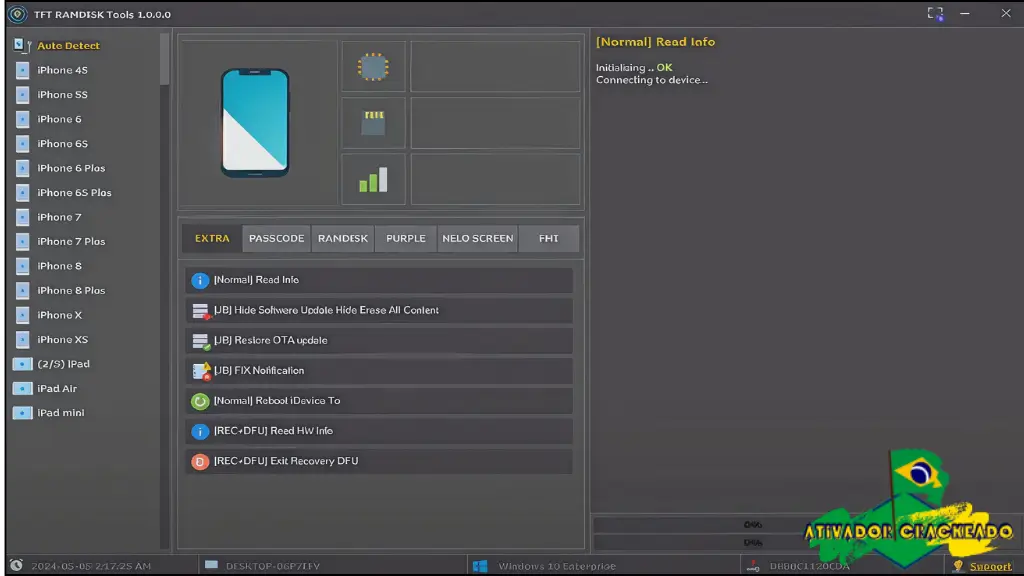
Task: Click the iPhone 6S device icon
Action: pos(22,144)
